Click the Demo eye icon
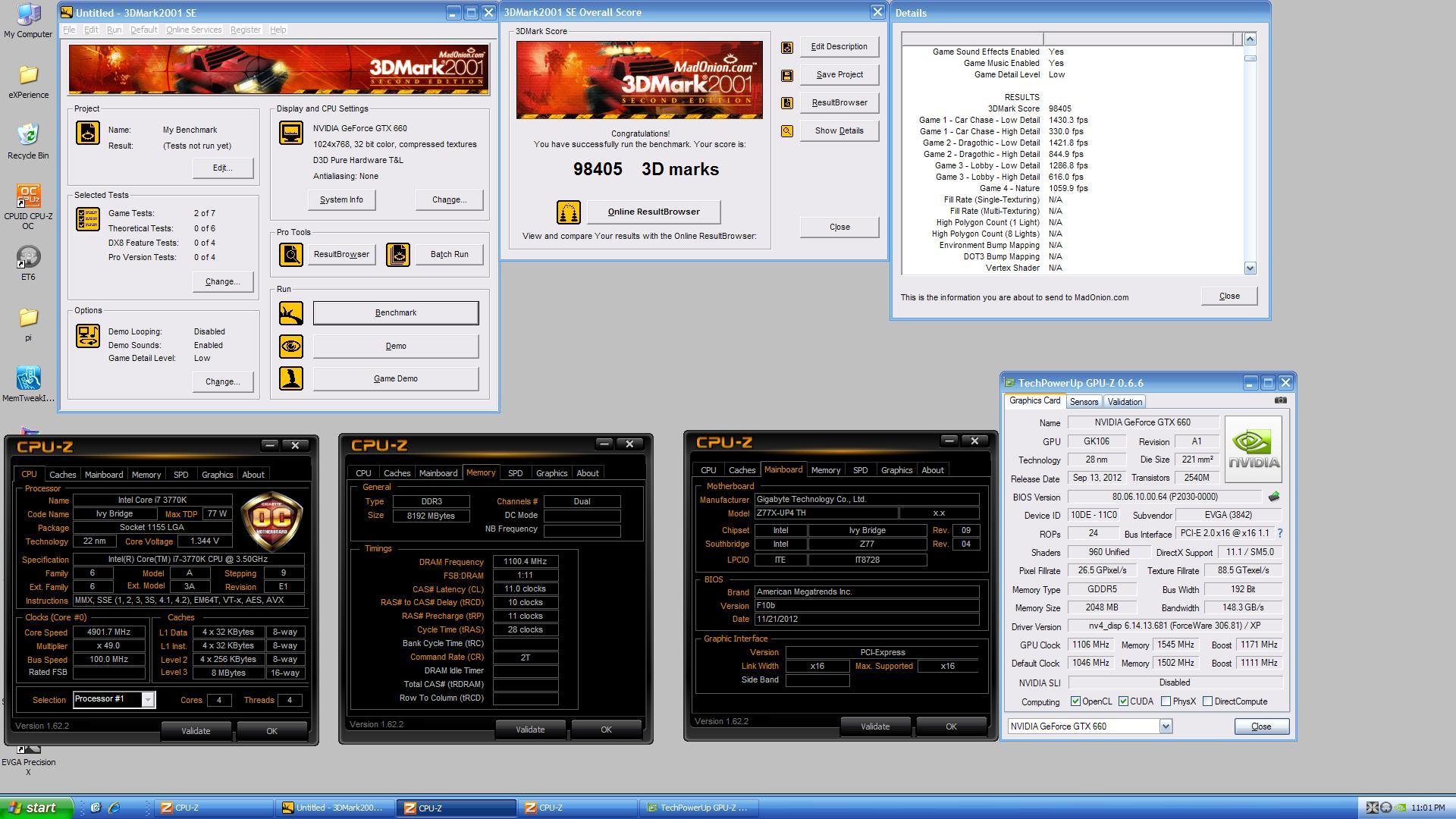This screenshot has width=1456, height=819. click(291, 347)
